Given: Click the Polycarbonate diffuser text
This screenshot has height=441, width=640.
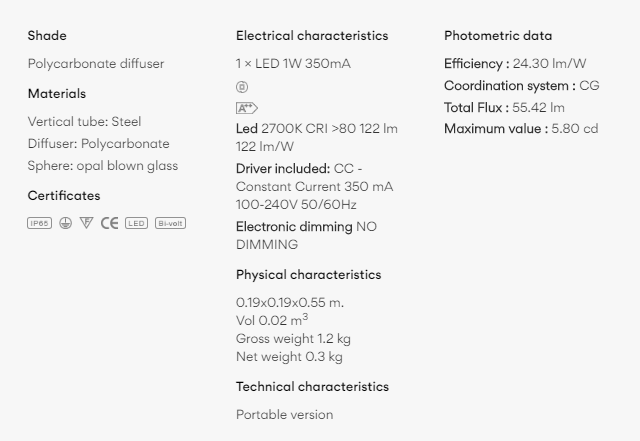Looking at the screenshot, I should 96,64.
